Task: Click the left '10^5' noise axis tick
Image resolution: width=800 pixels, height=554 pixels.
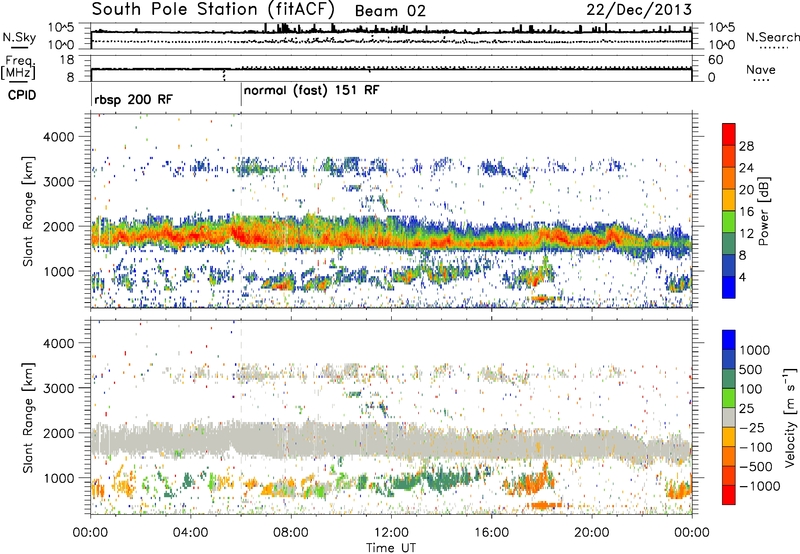Action: coord(61,28)
